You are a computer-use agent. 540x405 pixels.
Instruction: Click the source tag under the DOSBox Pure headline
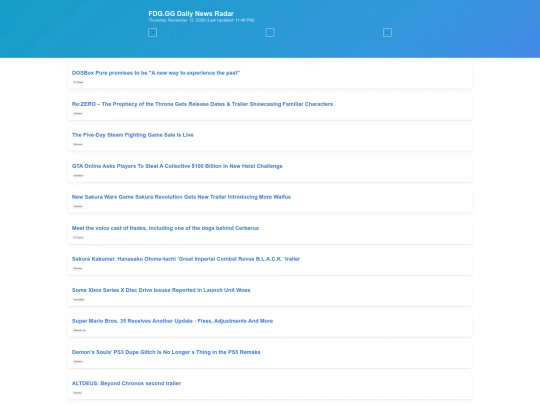pos(78,82)
